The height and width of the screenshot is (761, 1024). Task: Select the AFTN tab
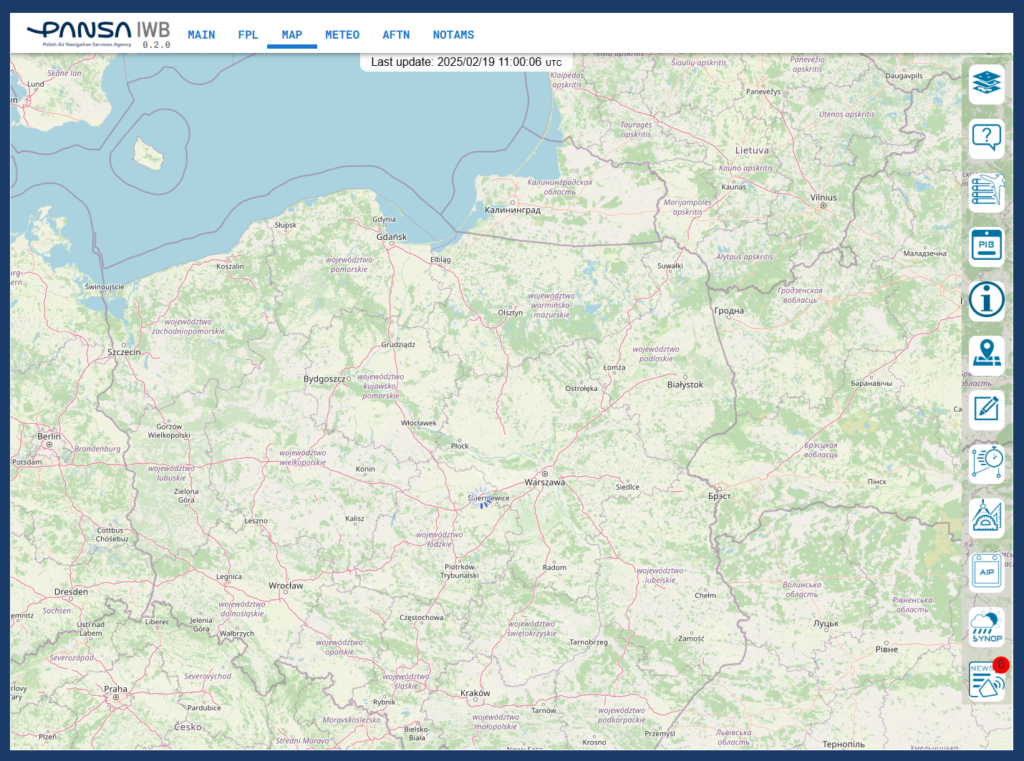(396, 35)
